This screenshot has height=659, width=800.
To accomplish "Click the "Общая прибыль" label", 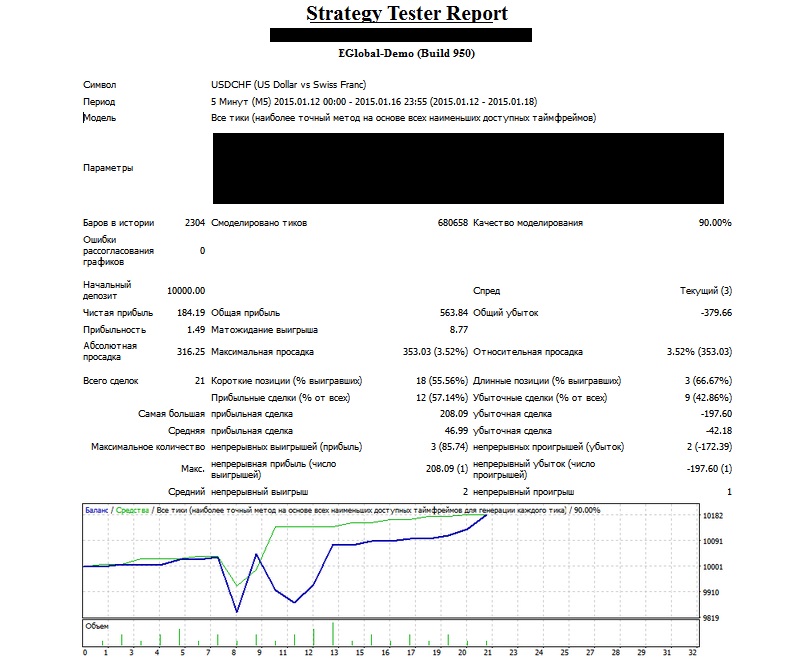I will [245, 313].
